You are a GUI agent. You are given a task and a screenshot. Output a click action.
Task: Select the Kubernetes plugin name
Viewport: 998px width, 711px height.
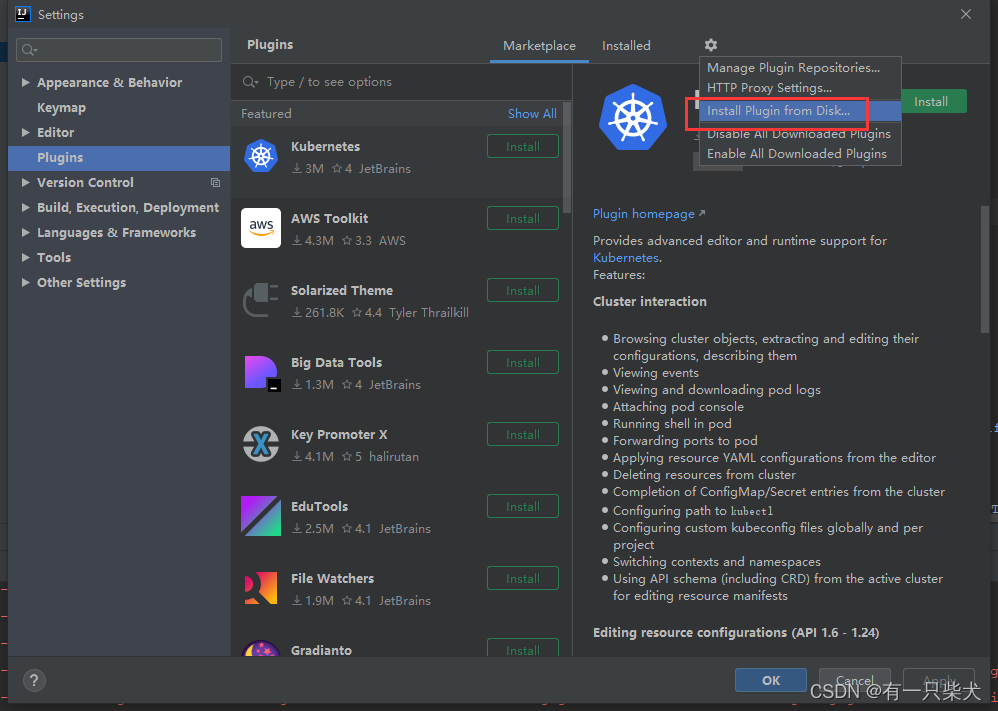point(325,146)
